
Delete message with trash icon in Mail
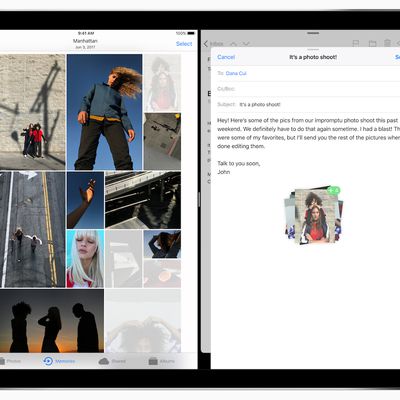387,43
